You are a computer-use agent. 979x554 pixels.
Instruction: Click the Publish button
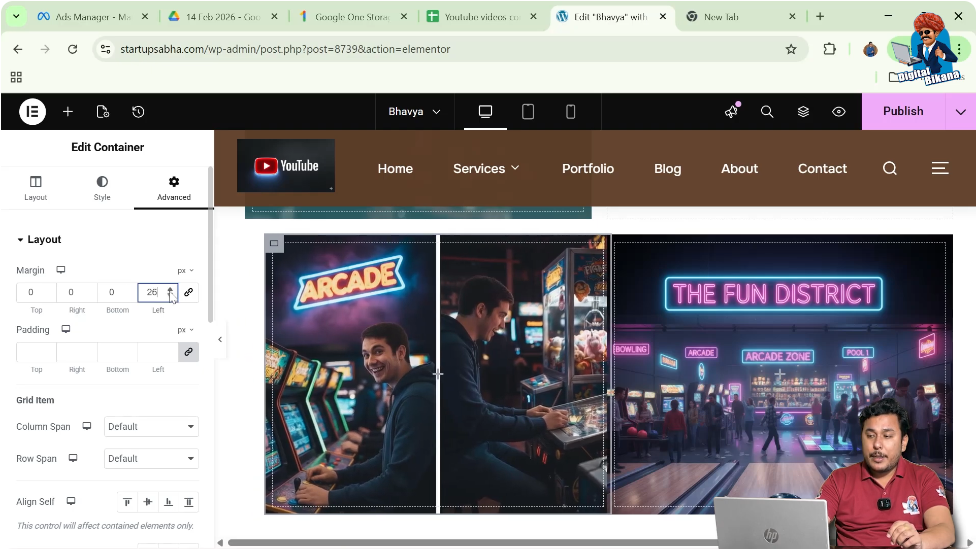coord(902,112)
